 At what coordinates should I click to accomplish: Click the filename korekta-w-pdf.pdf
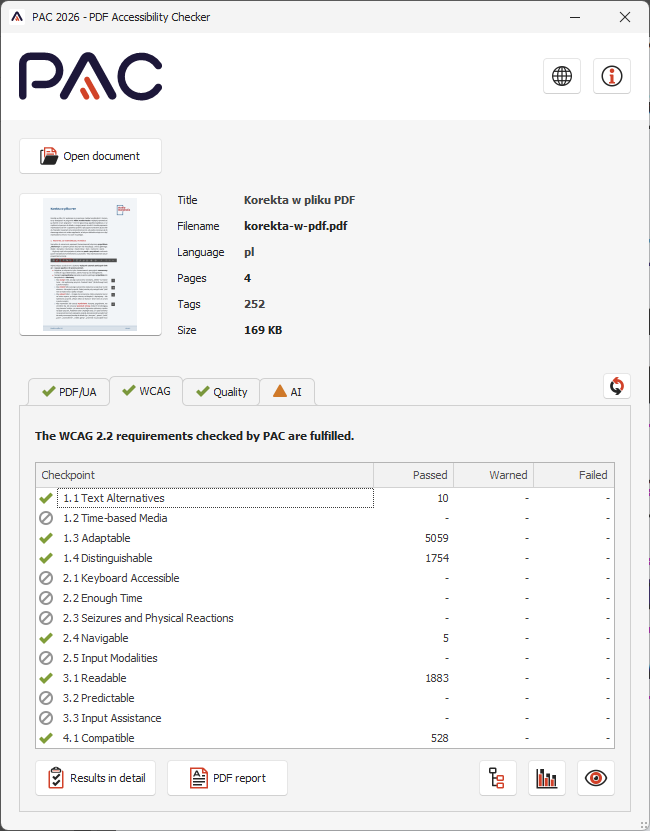tap(295, 226)
